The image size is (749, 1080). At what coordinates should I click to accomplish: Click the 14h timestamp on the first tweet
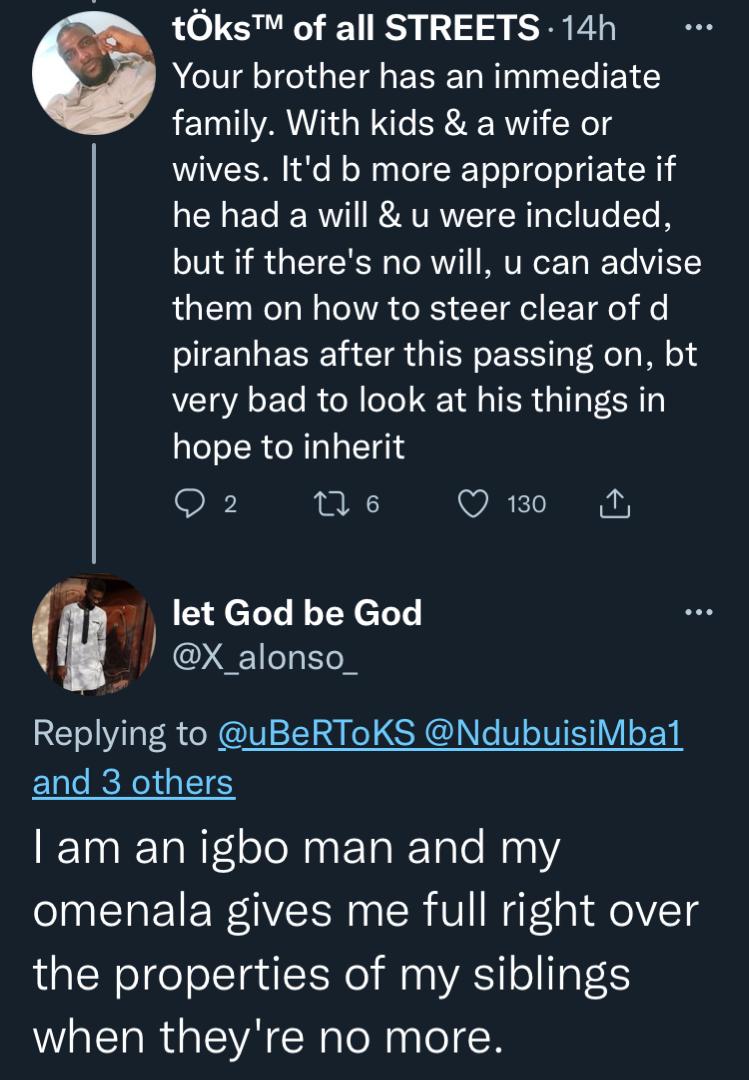[x=590, y=30]
